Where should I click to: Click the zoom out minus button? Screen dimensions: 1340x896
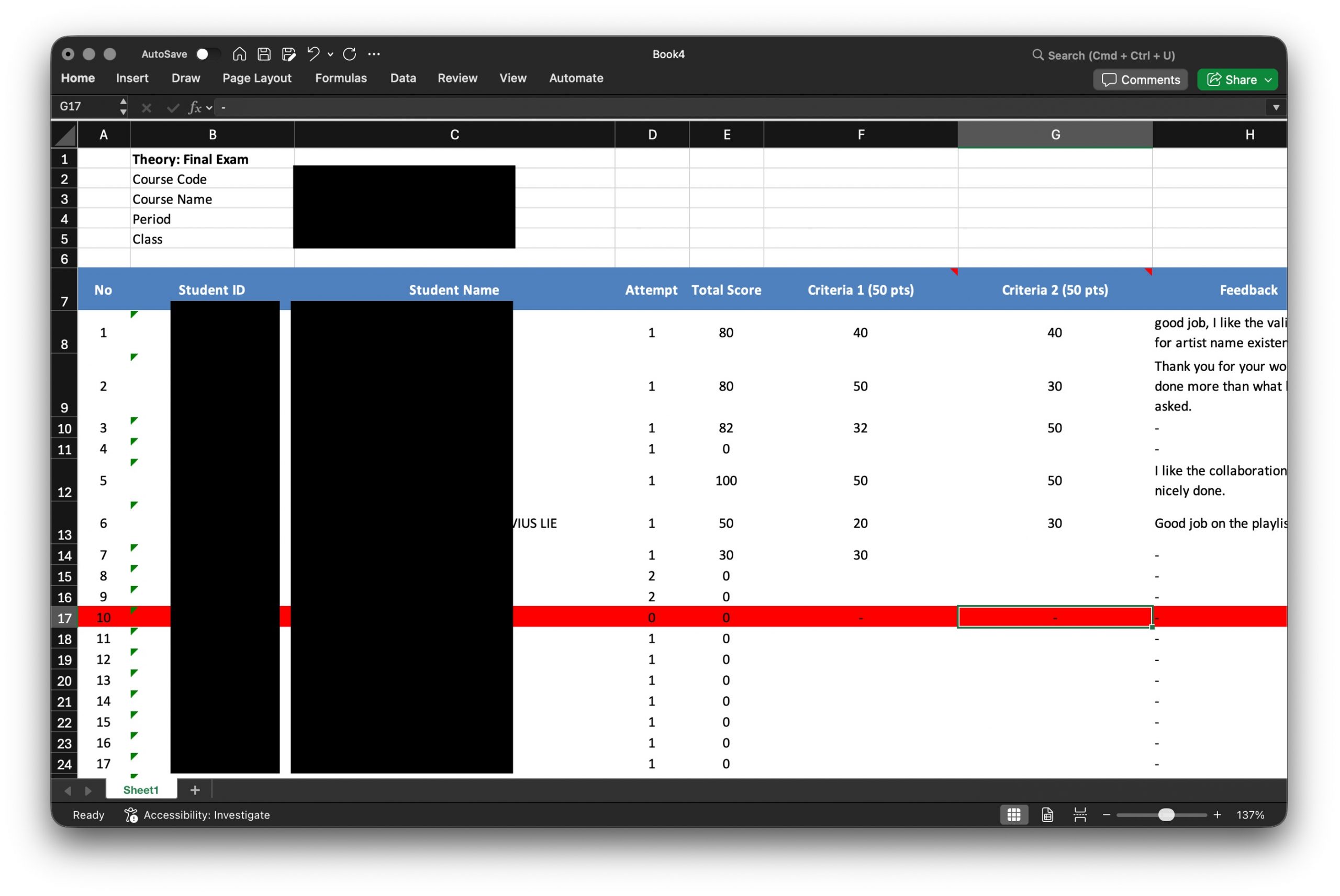pyautogui.click(x=1107, y=815)
